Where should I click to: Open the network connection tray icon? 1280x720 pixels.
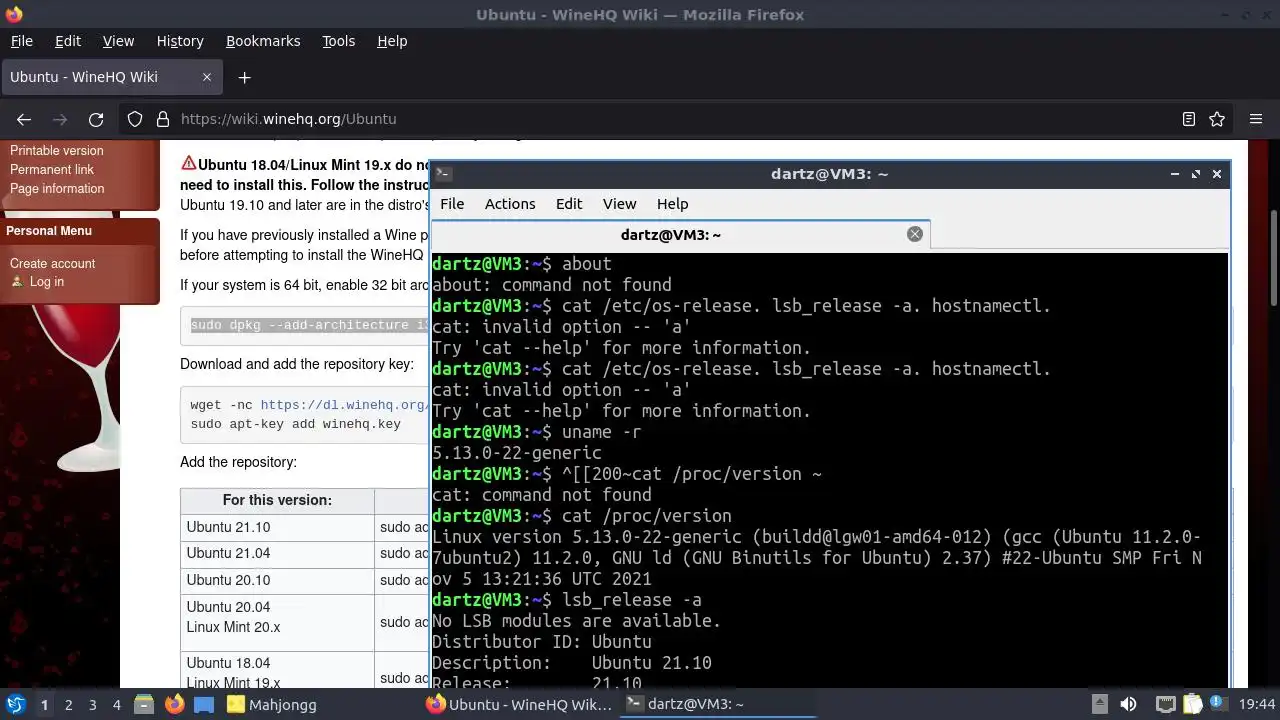[x=1165, y=704]
